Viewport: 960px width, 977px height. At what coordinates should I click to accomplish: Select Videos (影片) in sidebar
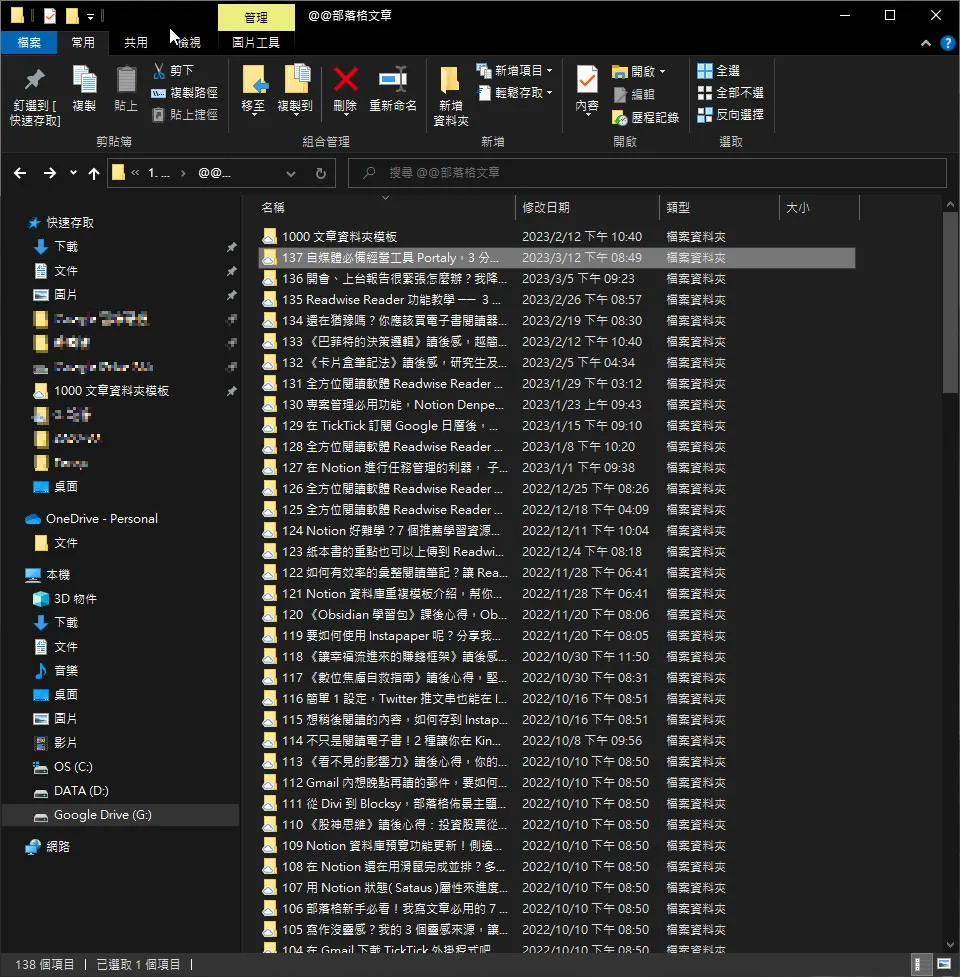tap(65, 743)
